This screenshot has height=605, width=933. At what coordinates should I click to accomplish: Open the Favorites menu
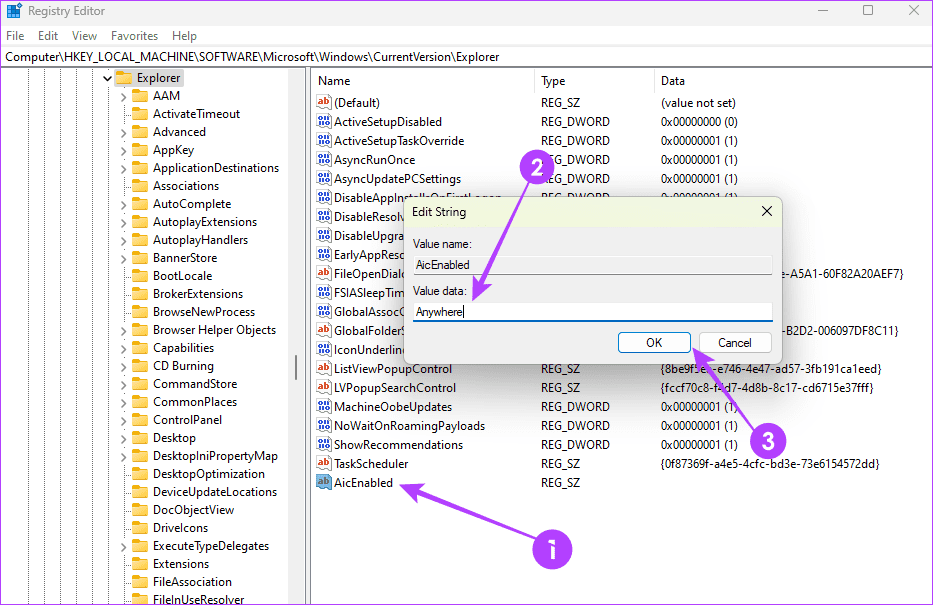click(x=134, y=36)
